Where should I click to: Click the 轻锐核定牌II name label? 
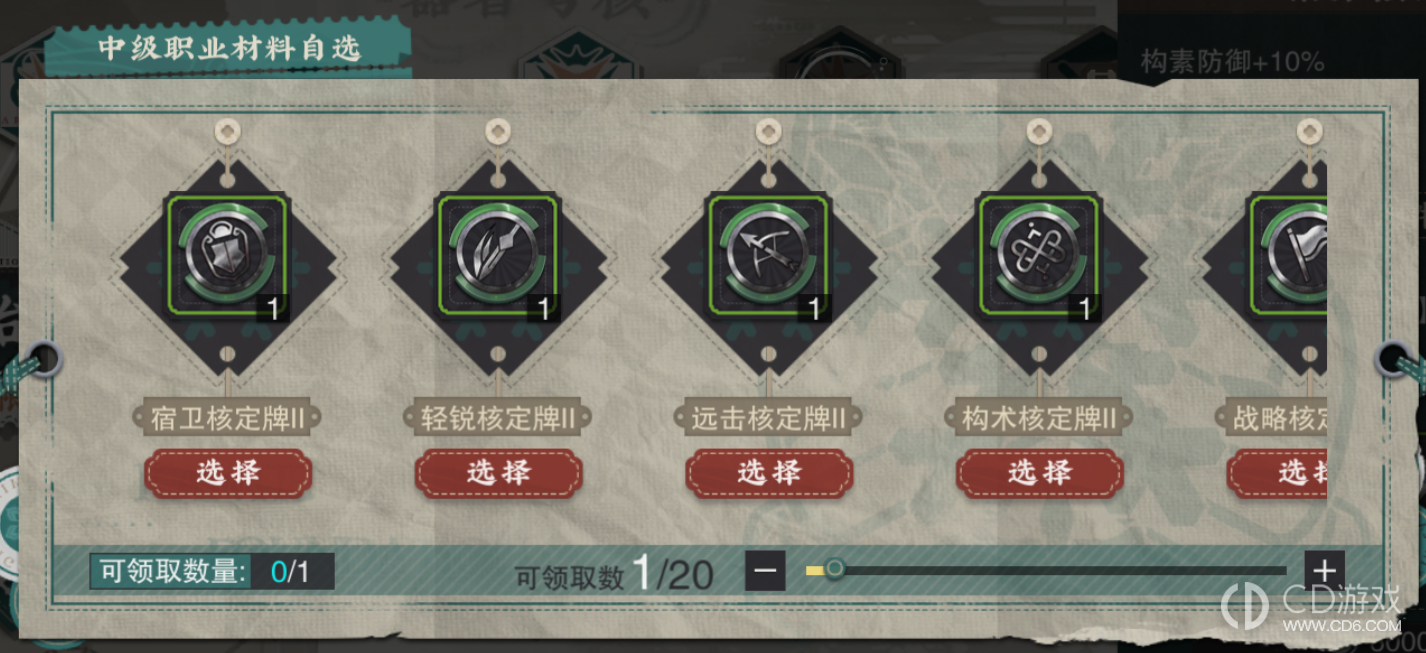(498, 418)
